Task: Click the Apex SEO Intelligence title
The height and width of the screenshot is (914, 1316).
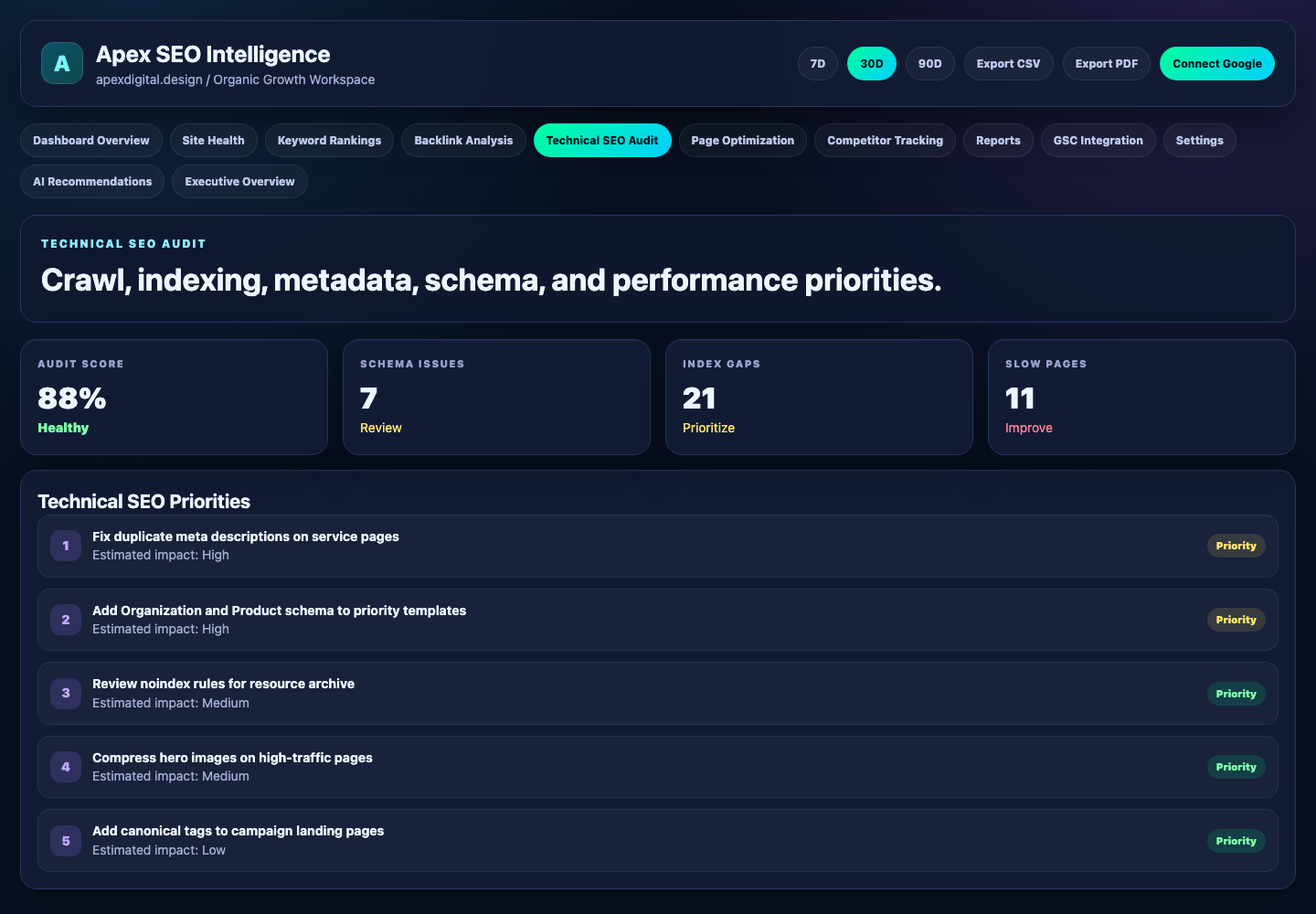Action: pos(213,55)
